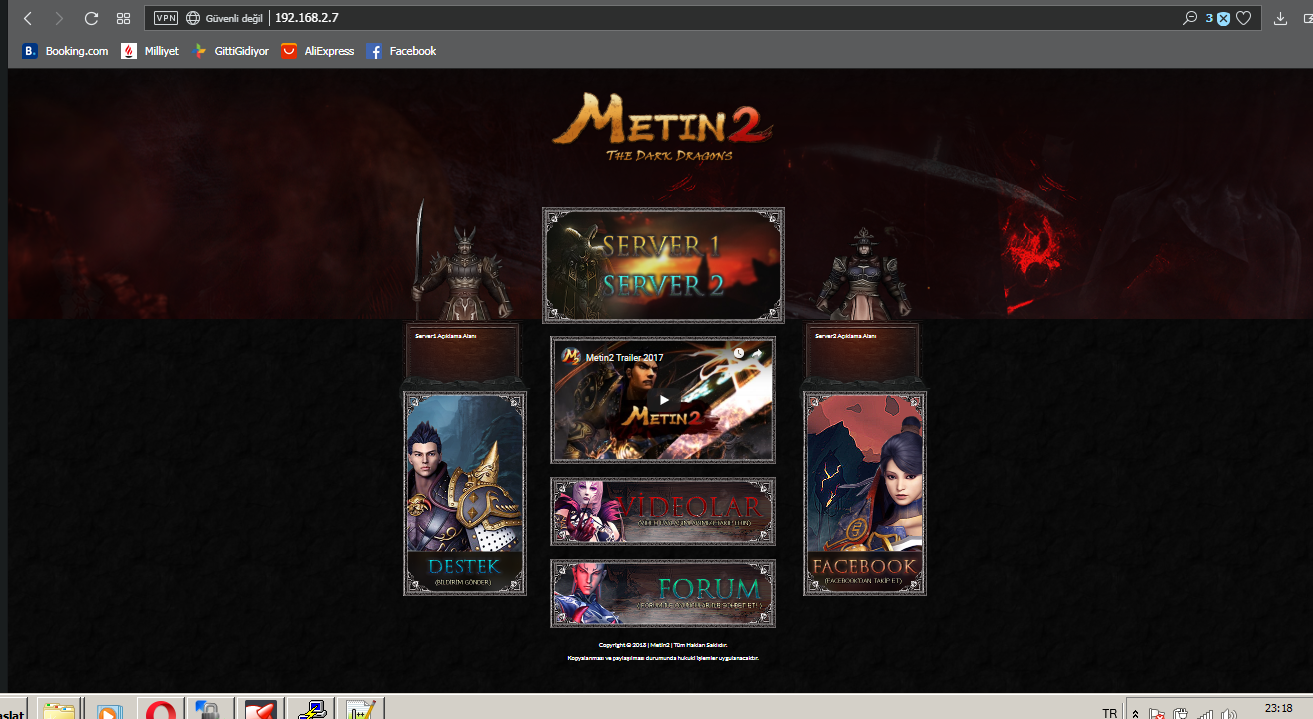Click the 23:18 taskbar clock
This screenshot has height=719, width=1313.
[1278, 708]
